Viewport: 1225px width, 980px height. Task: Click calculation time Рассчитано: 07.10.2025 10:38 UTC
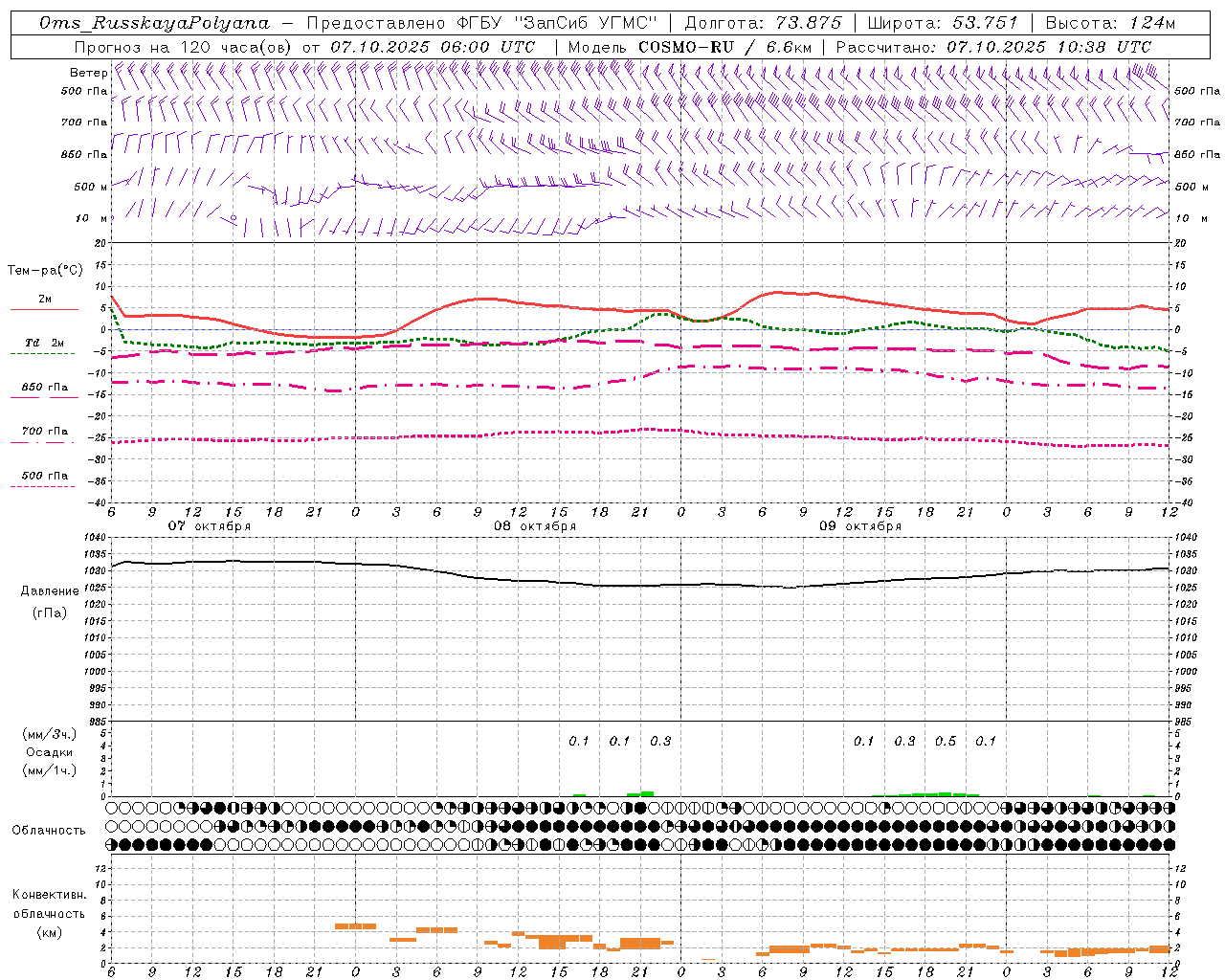pyautogui.click(x=993, y=47)
